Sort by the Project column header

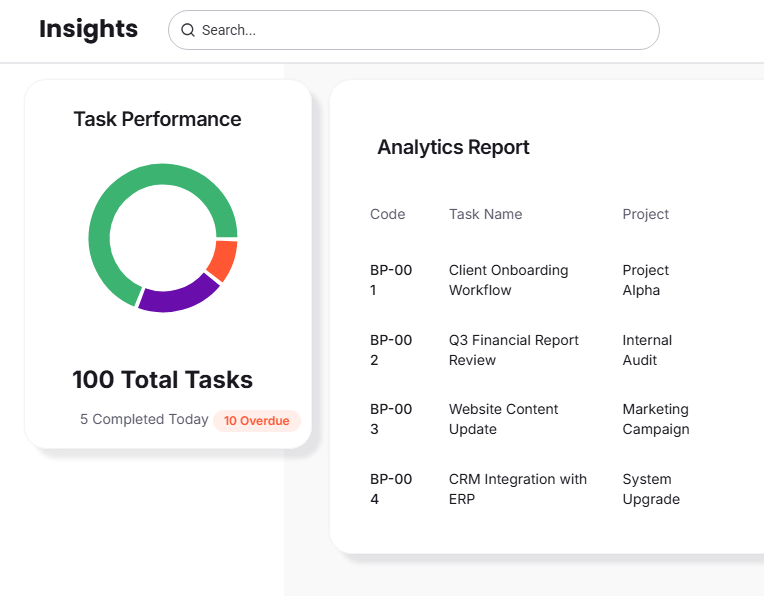[645, 214]
